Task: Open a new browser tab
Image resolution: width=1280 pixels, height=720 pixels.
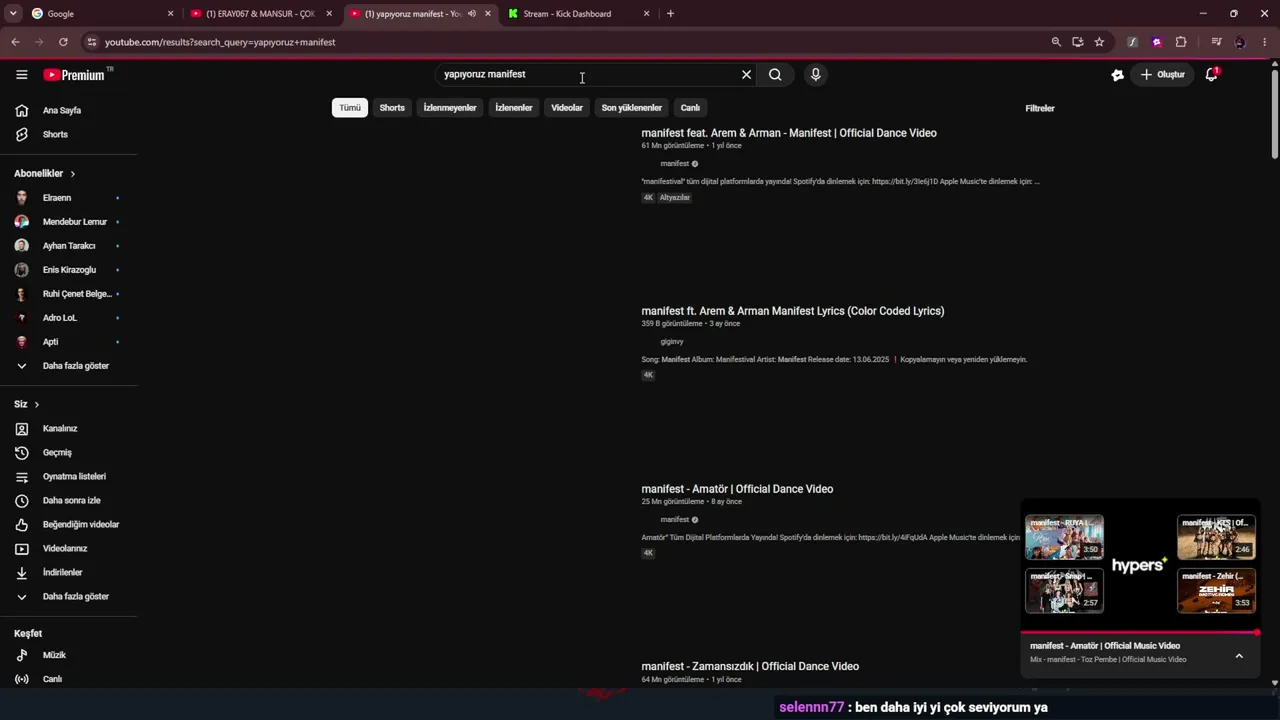Action: (670, 14)
